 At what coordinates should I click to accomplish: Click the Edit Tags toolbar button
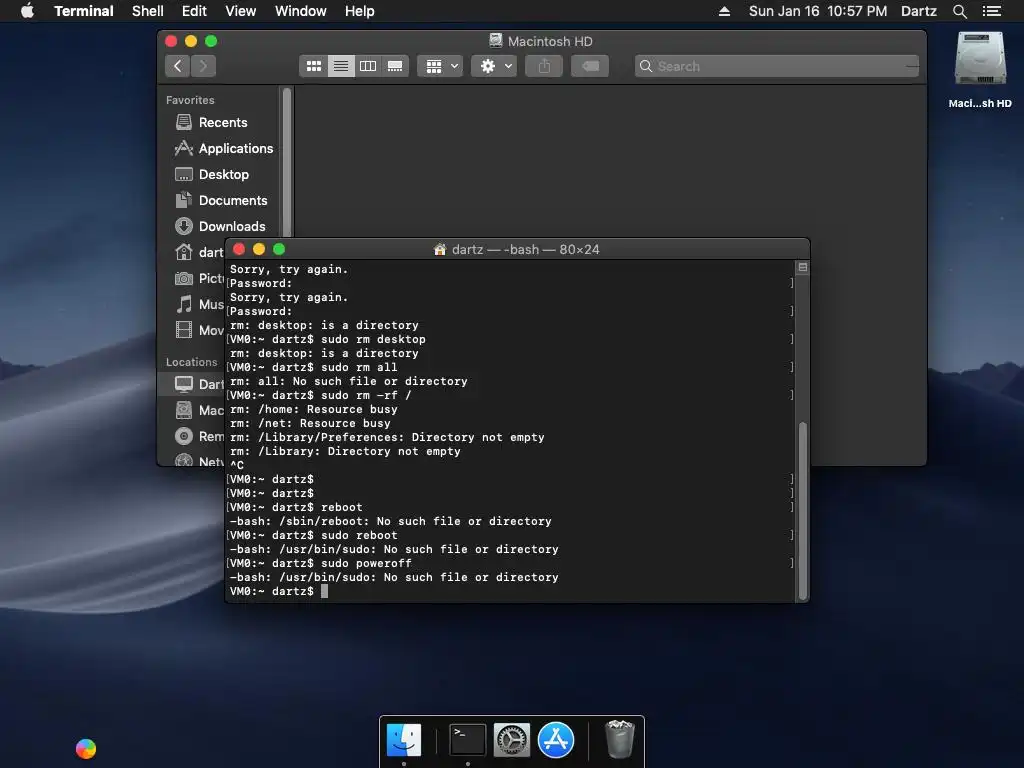(590, 66)
